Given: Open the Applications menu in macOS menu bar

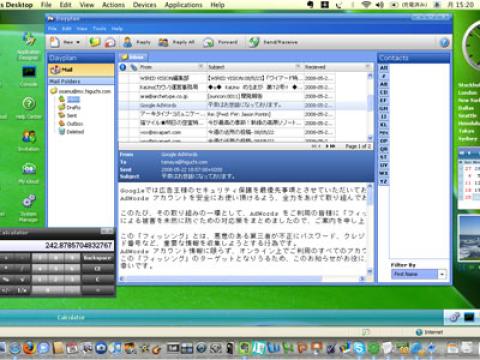Looking at the screenshot, I should [x=183, y=5].
